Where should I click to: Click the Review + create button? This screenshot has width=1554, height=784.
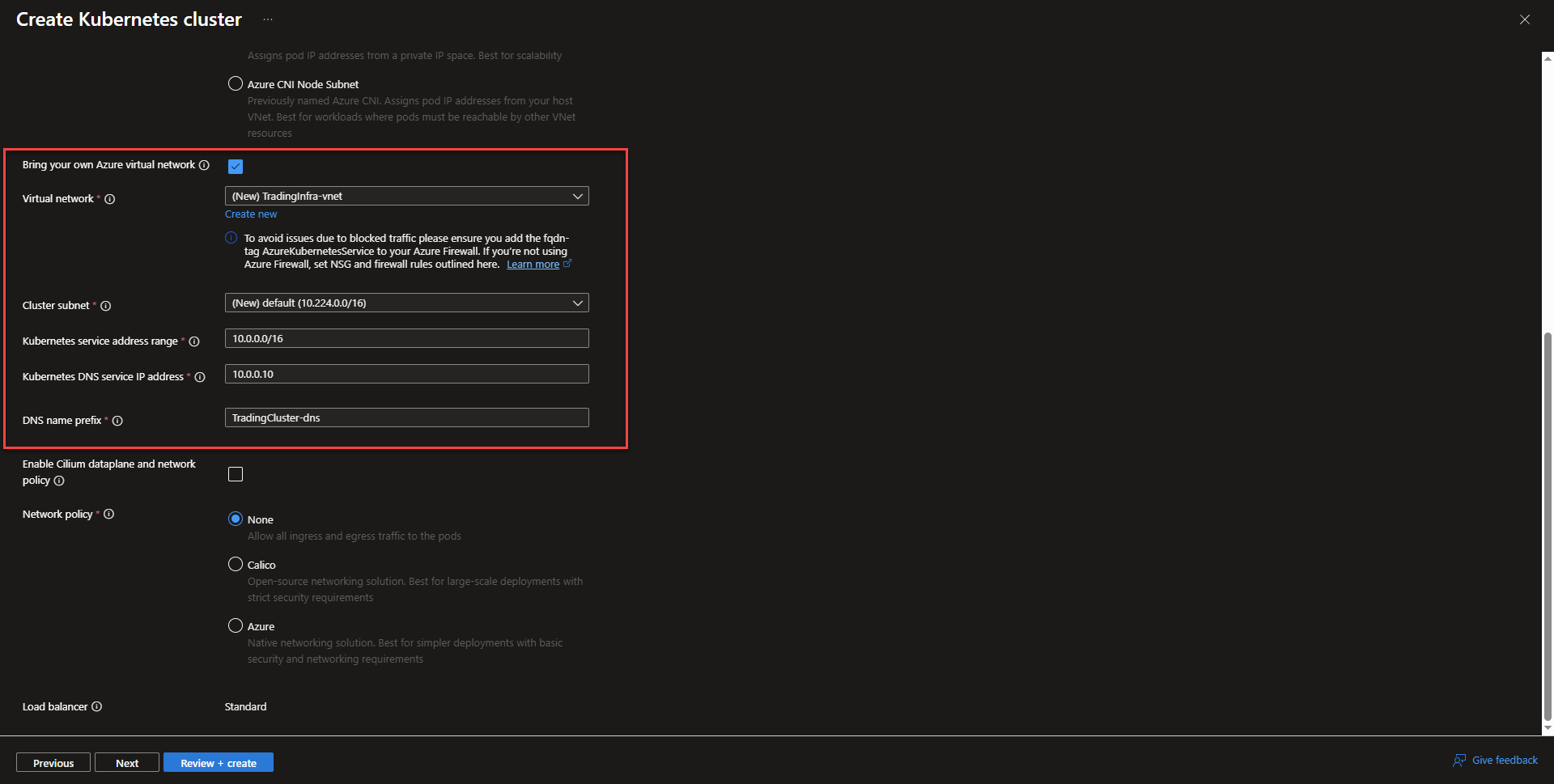tap(219, 763)
